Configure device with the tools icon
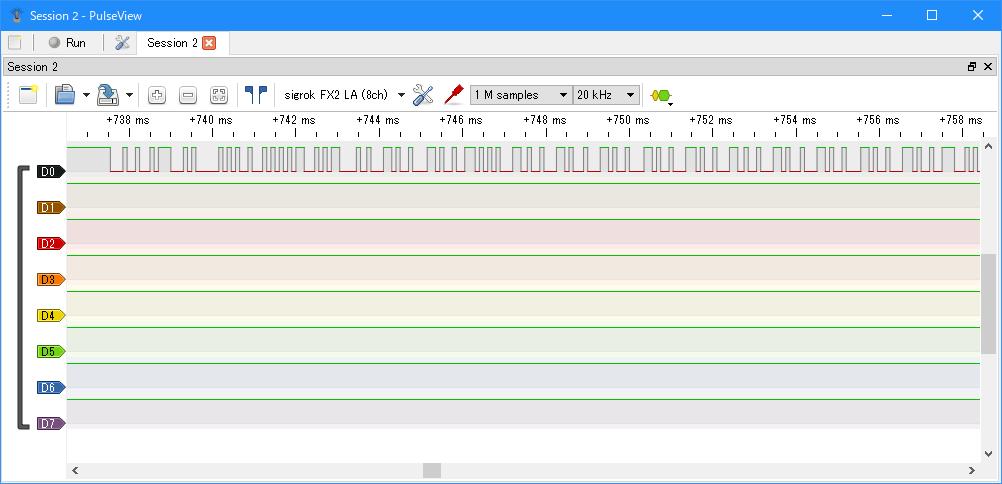This screenshot has height=484, width=1002. (422, 95)
